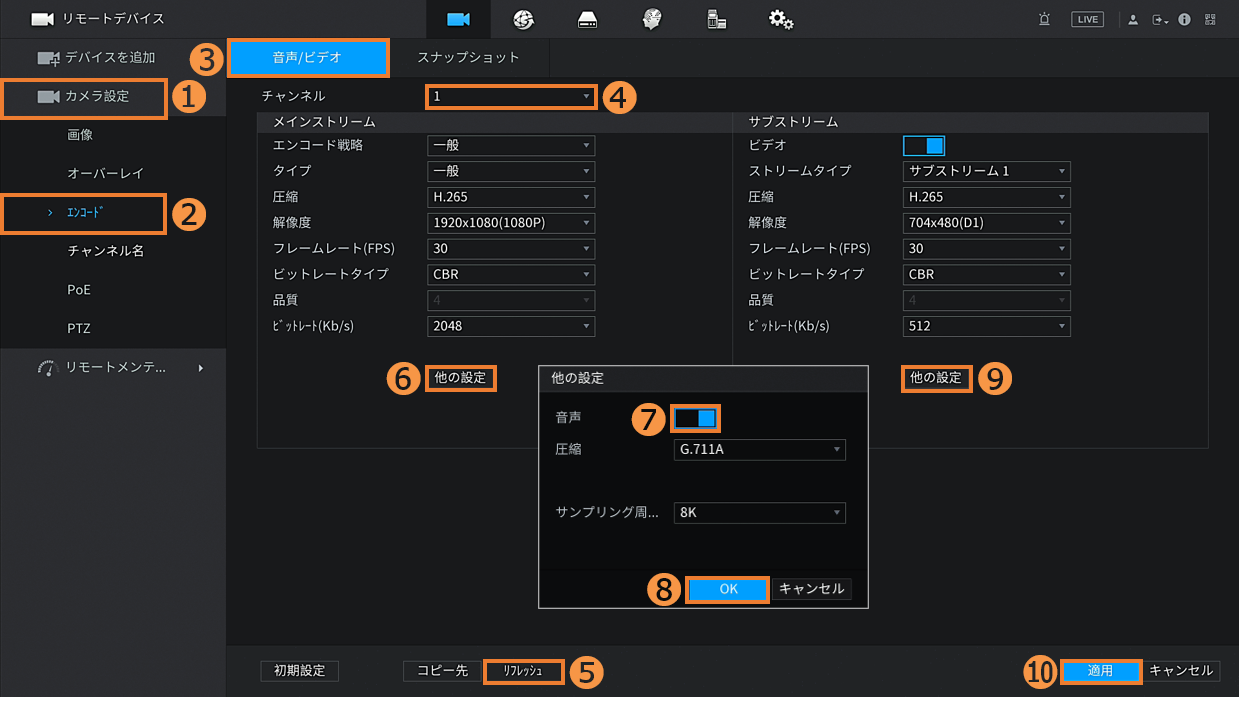Open the storage drive icon in top bar

(x=588, y=19)
